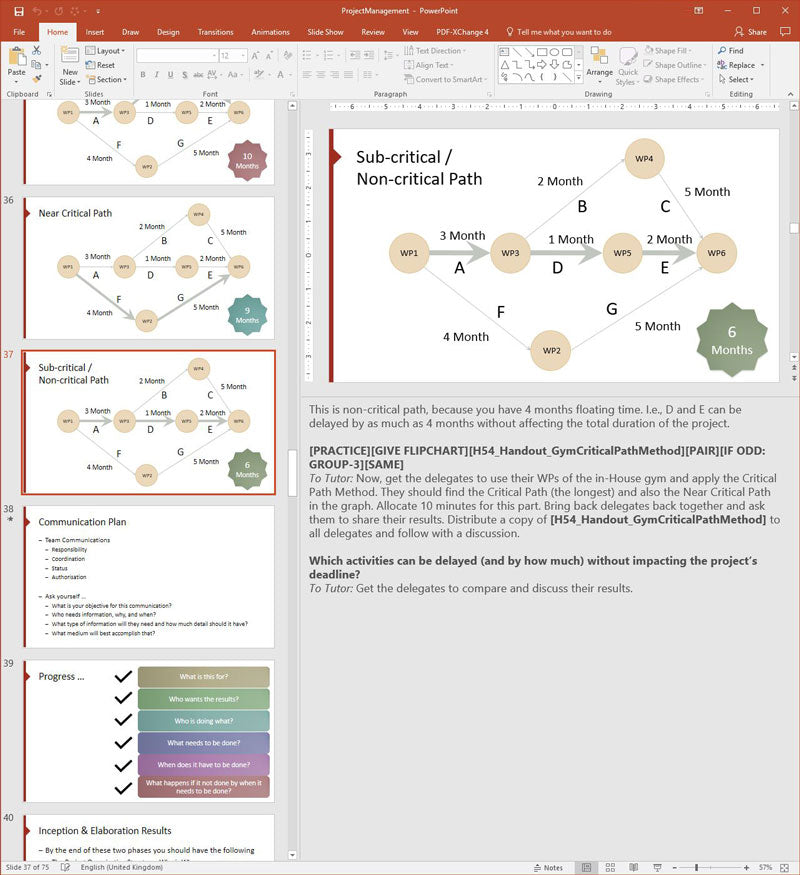Toggle Bold formatting

[143, 74]
